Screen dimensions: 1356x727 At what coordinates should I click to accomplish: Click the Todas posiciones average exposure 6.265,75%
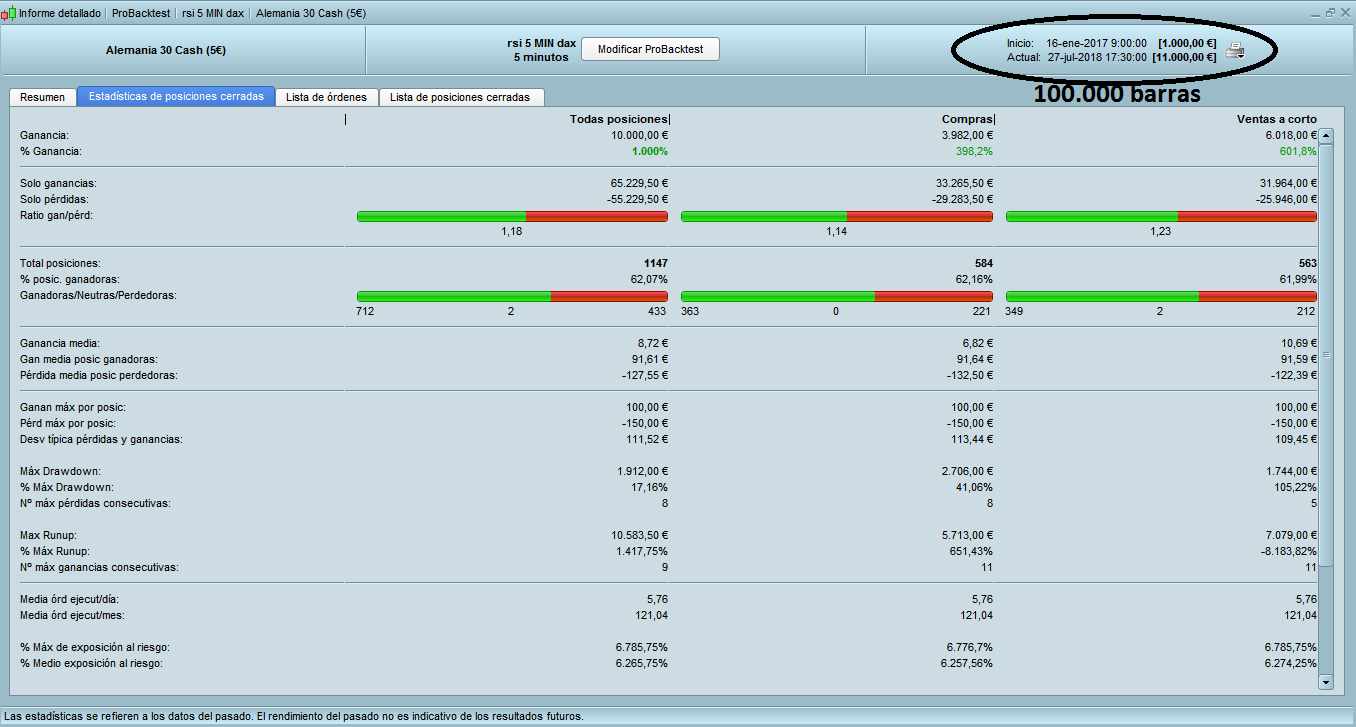pos(643,663)
